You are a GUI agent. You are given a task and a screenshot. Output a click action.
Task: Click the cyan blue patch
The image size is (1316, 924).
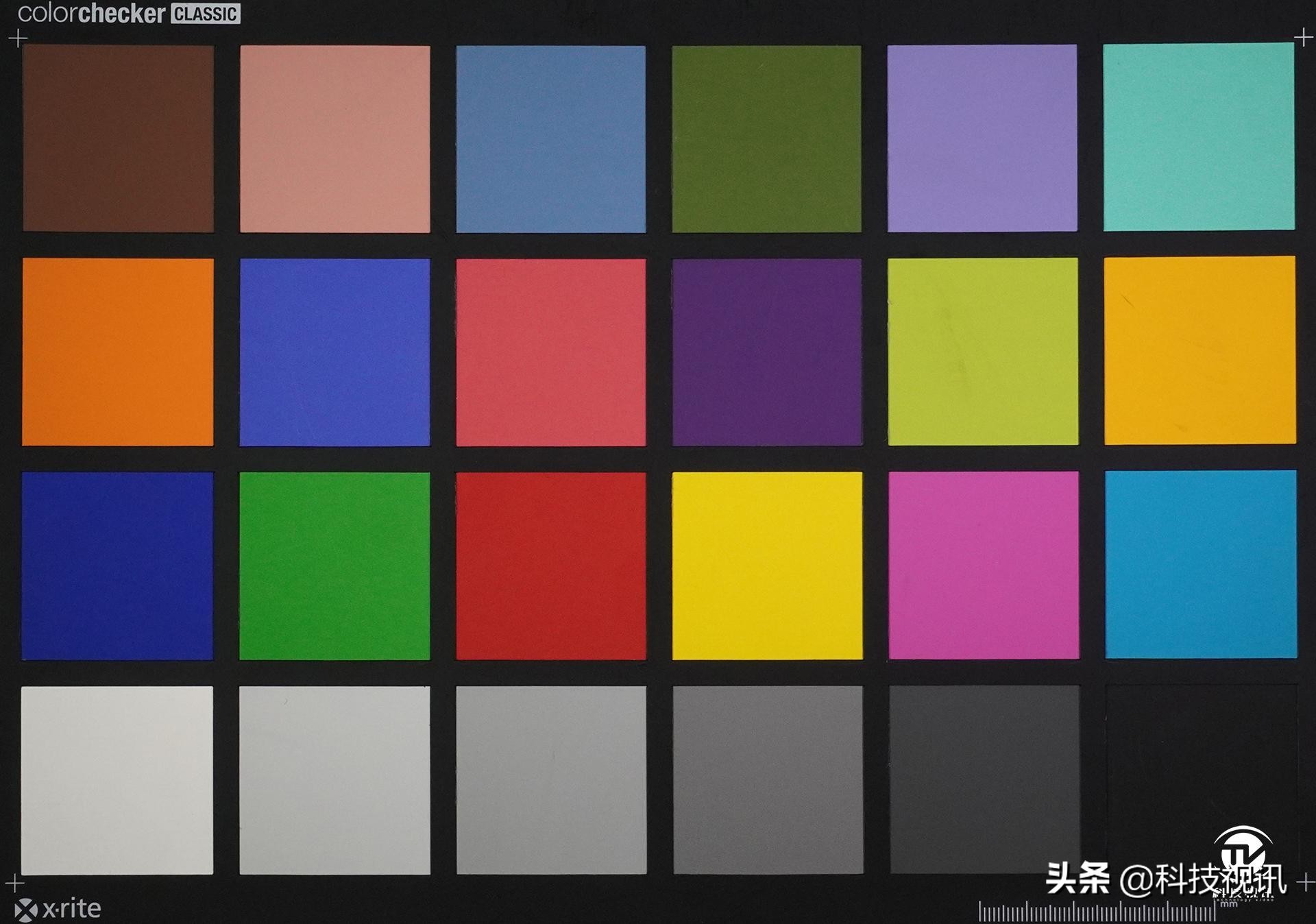[1200, 564]
